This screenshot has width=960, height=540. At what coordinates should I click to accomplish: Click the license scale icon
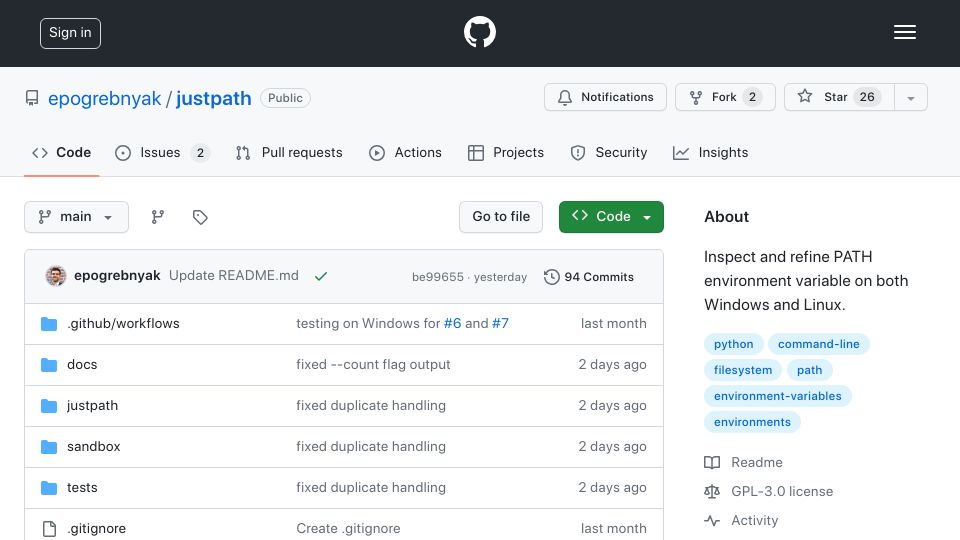712,491
